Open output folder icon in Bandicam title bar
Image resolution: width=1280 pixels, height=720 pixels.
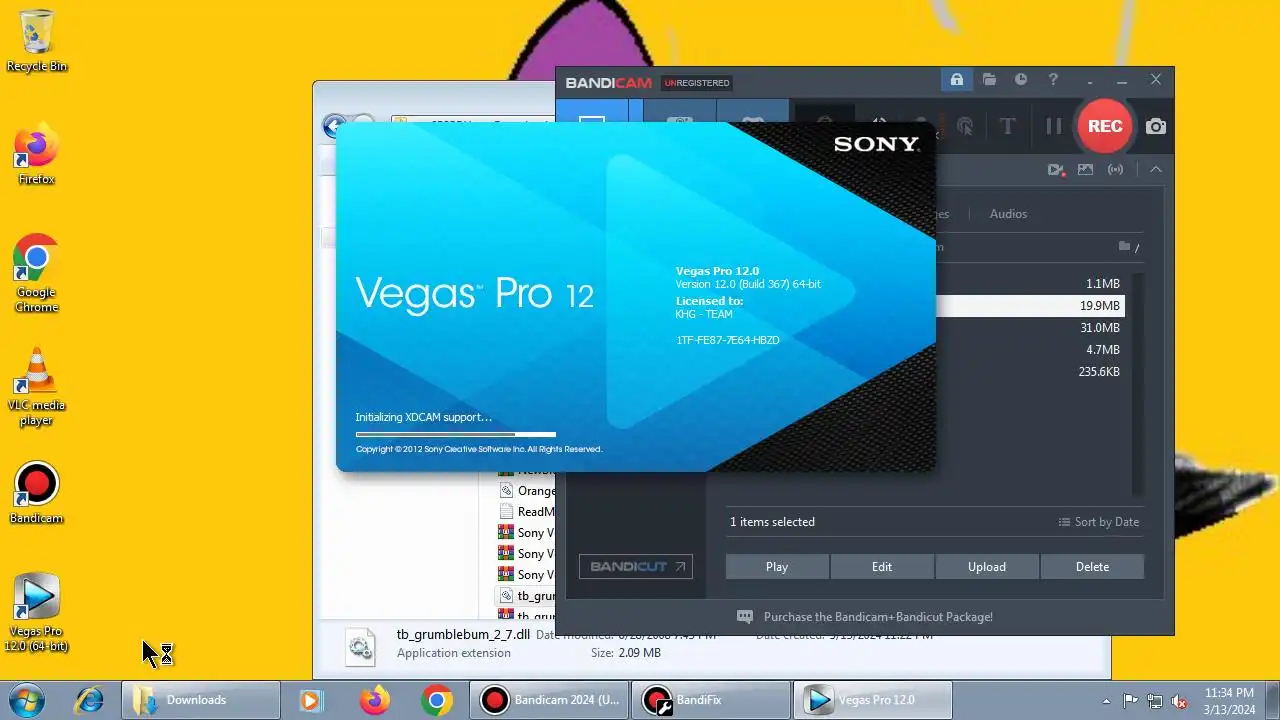989,80
